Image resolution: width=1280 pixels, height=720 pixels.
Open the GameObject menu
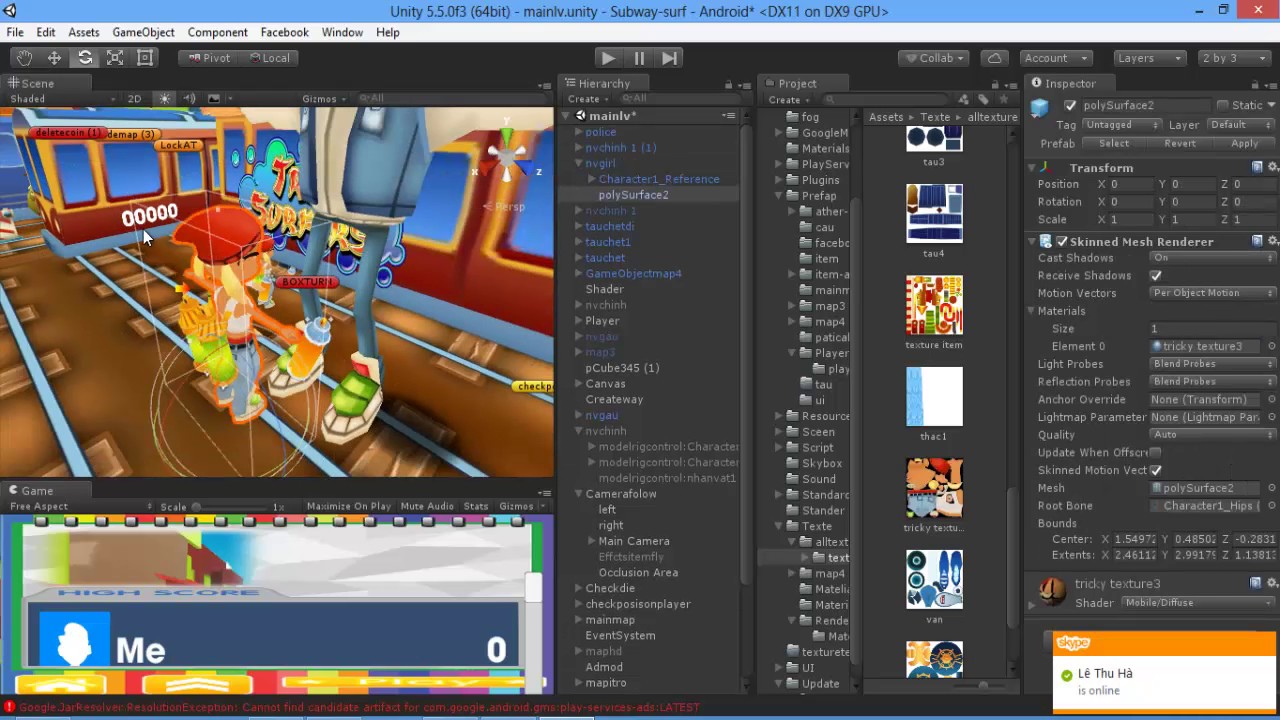click(143, 32)
